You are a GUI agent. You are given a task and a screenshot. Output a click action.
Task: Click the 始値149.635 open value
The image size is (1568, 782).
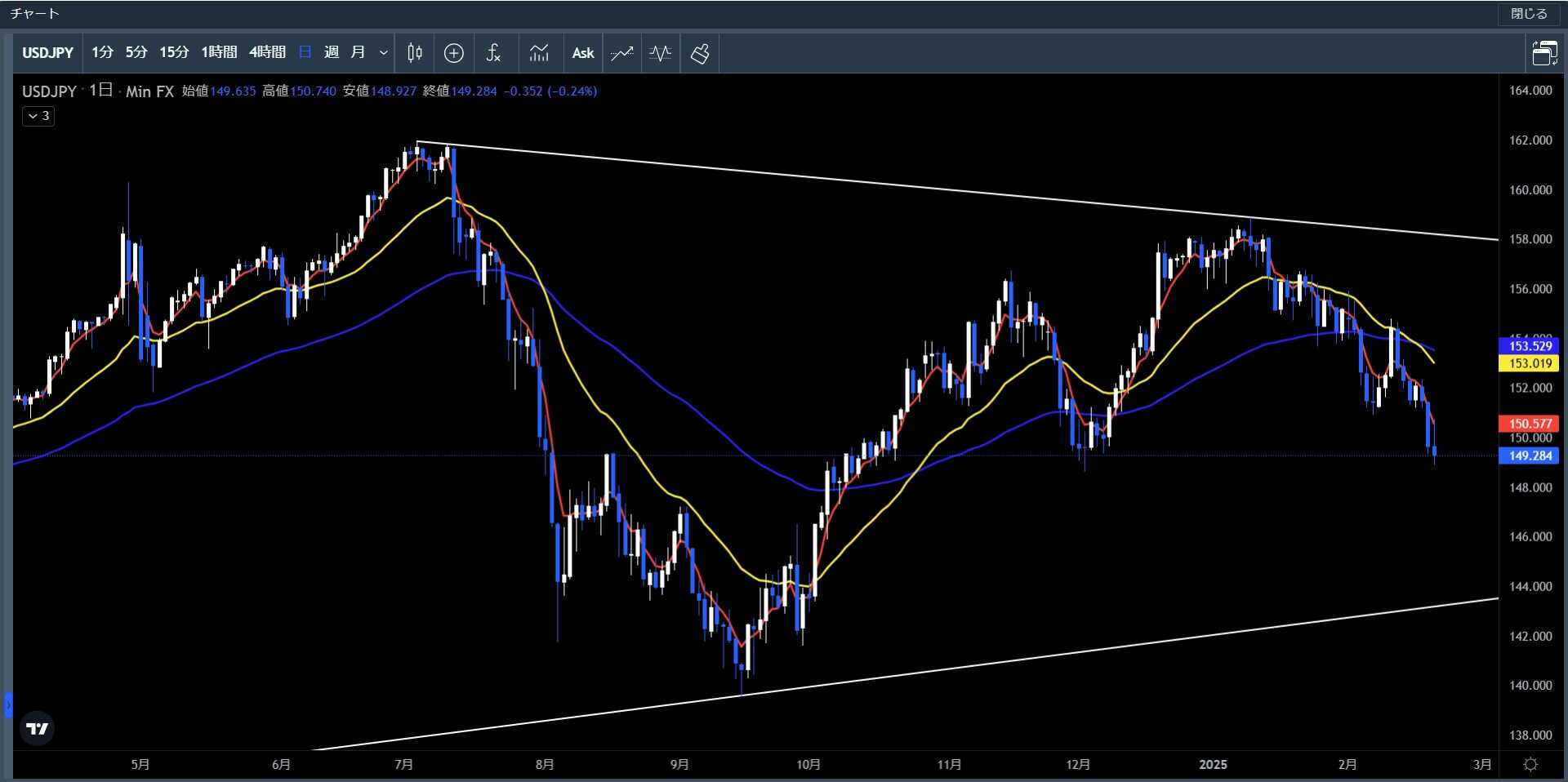(219, 91)
